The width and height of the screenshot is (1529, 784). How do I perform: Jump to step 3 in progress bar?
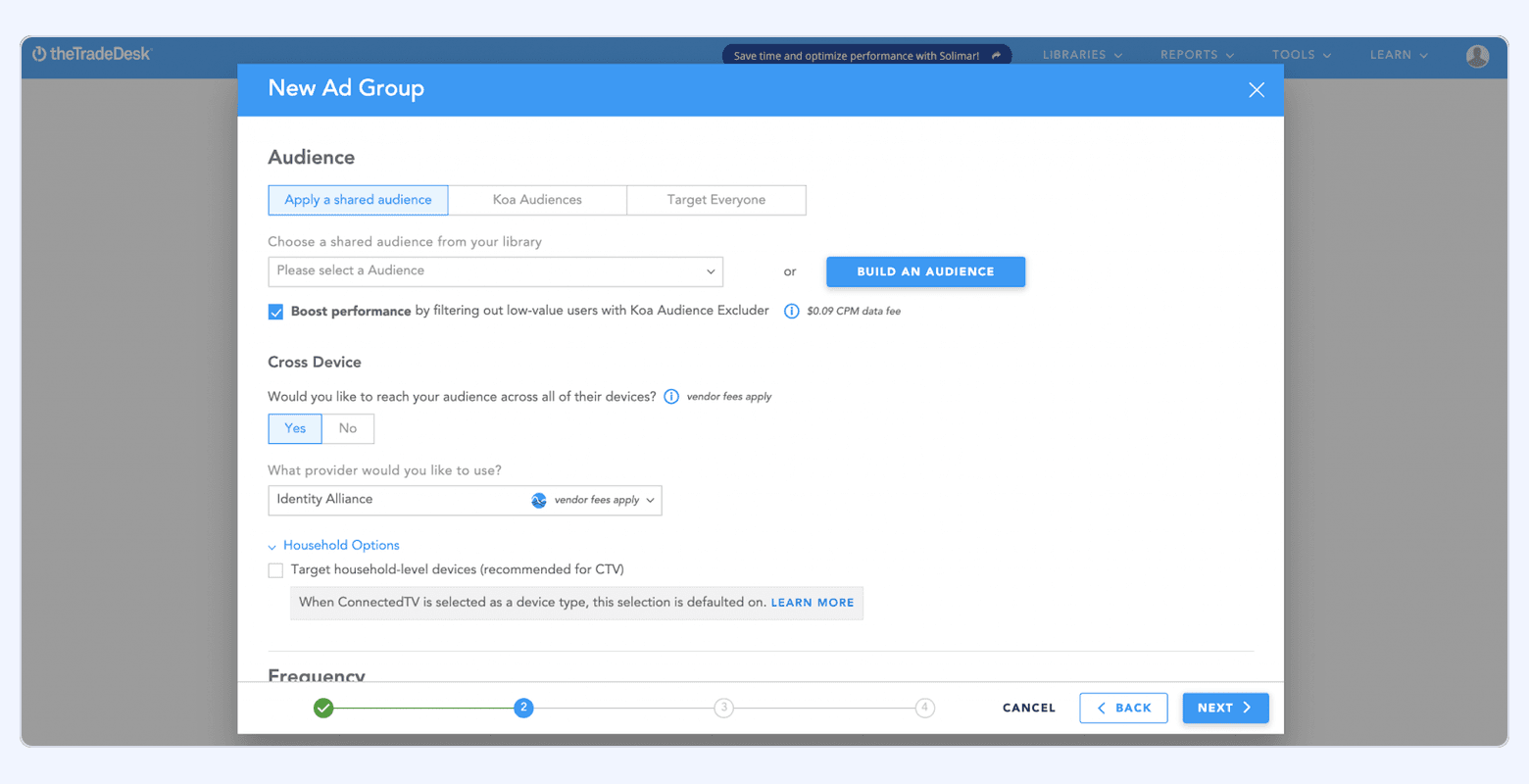pos(723,708)
